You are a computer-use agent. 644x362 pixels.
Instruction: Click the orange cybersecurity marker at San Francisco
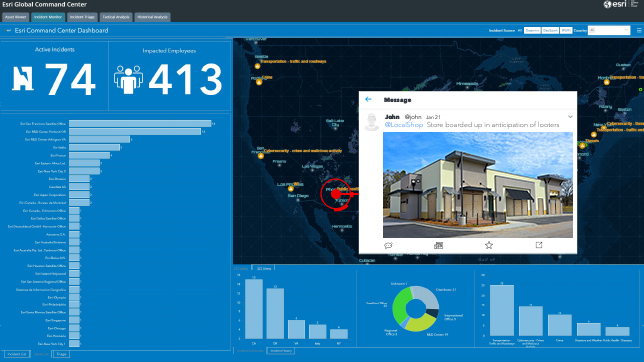pos(260,156)
